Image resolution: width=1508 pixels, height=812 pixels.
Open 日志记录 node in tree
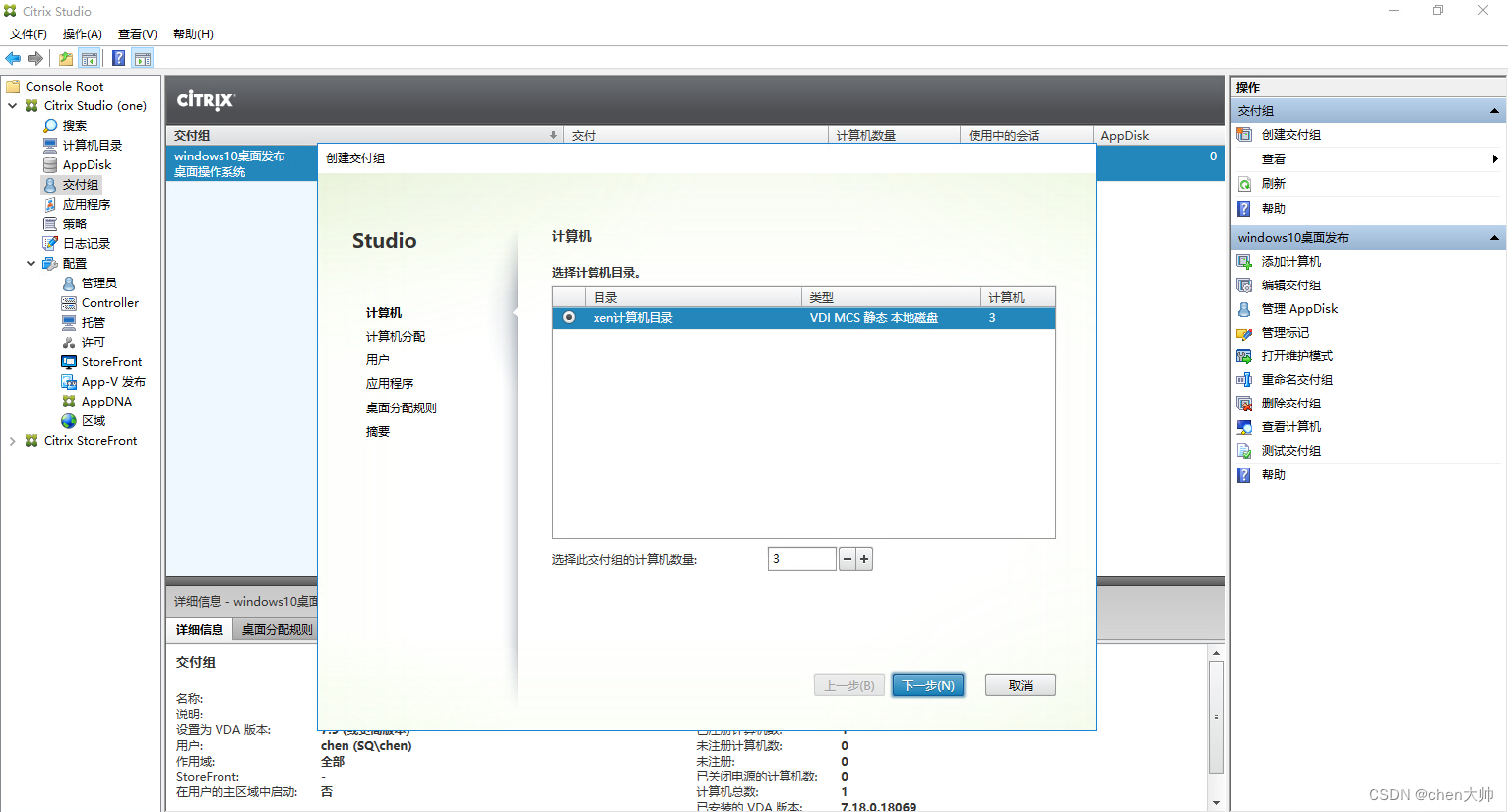point(87,244)
